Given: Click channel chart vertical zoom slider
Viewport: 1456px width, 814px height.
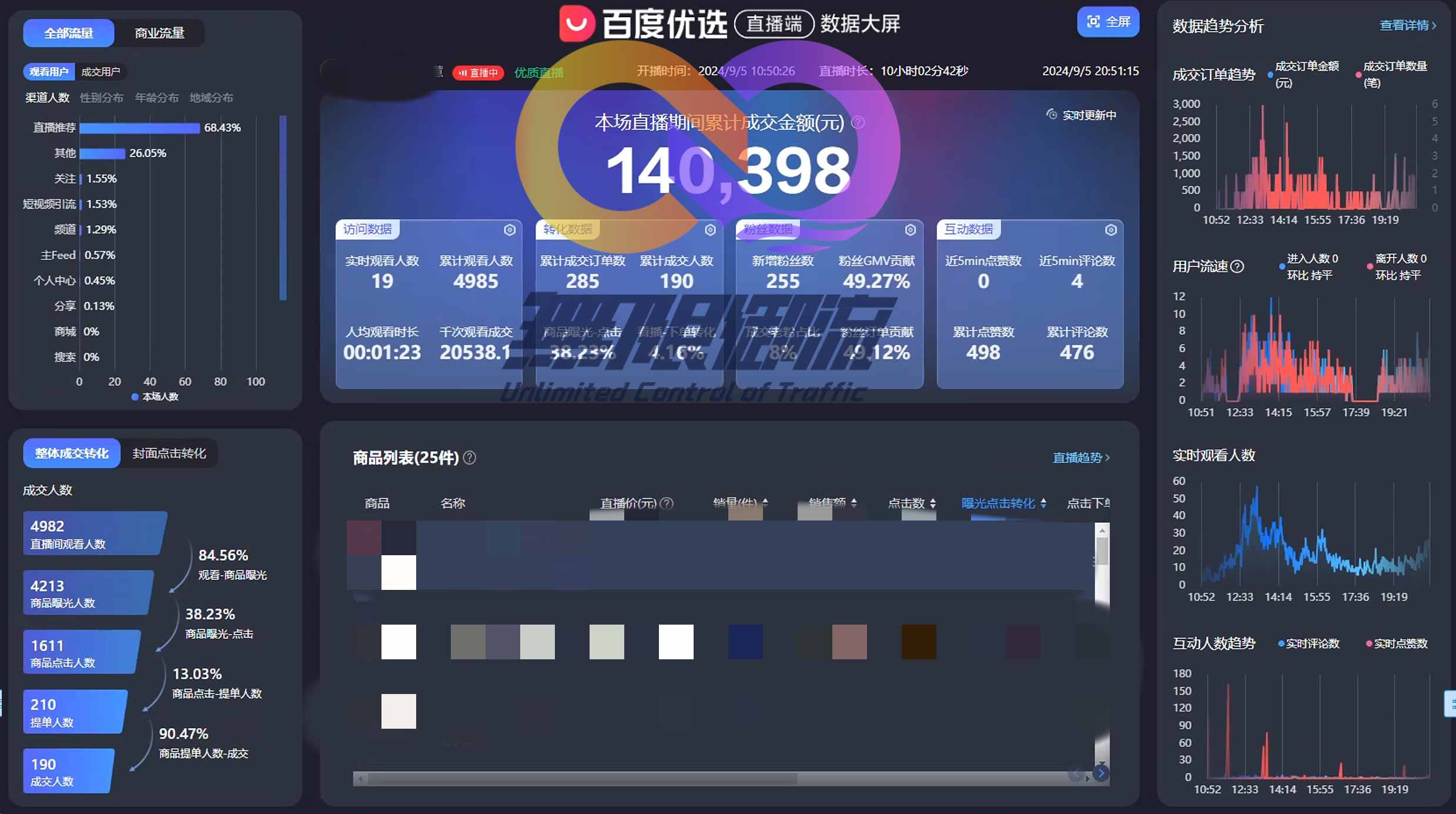Looking at the screenshot, I should click(x=283, y=208).
